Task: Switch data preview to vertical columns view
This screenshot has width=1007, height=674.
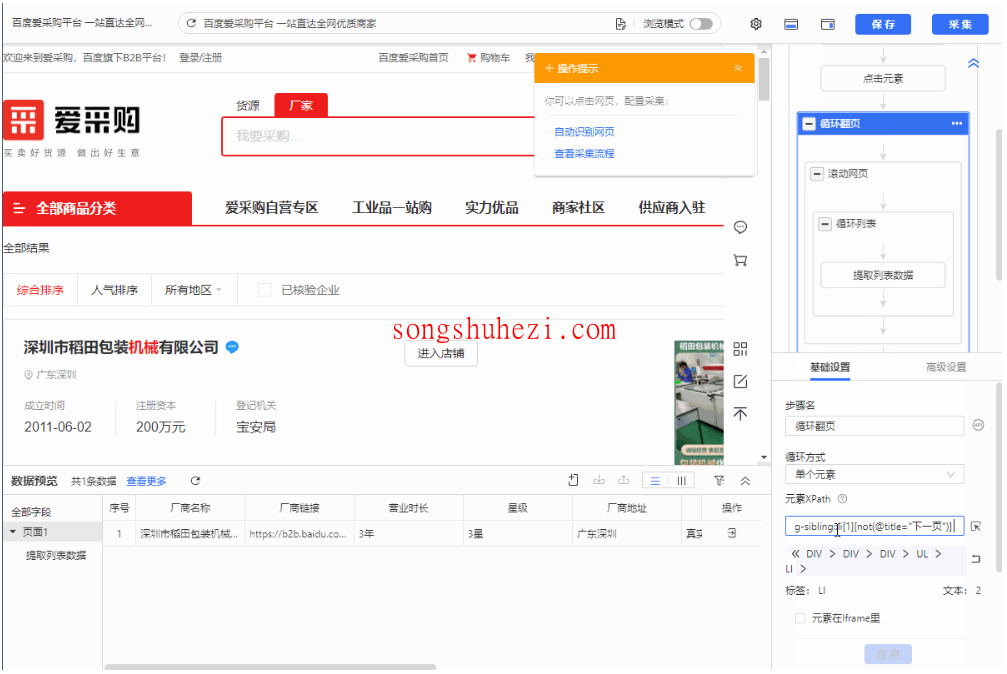Action: (681, 481)
